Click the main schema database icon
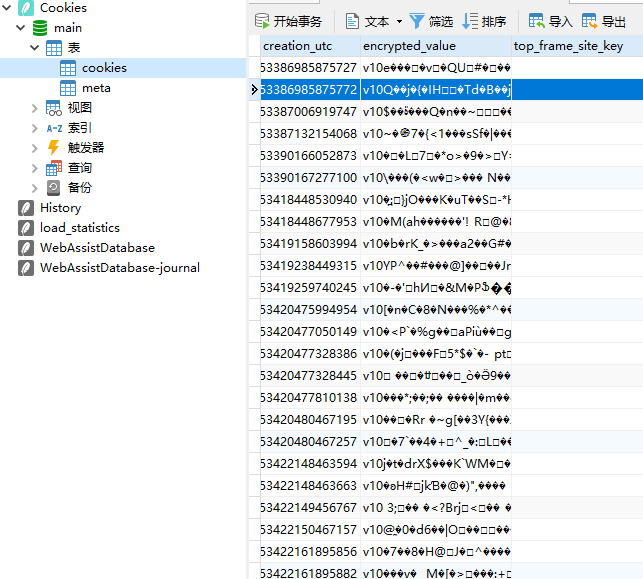Image resolution: width=643 pixels, height=579 pixels. 40,28
